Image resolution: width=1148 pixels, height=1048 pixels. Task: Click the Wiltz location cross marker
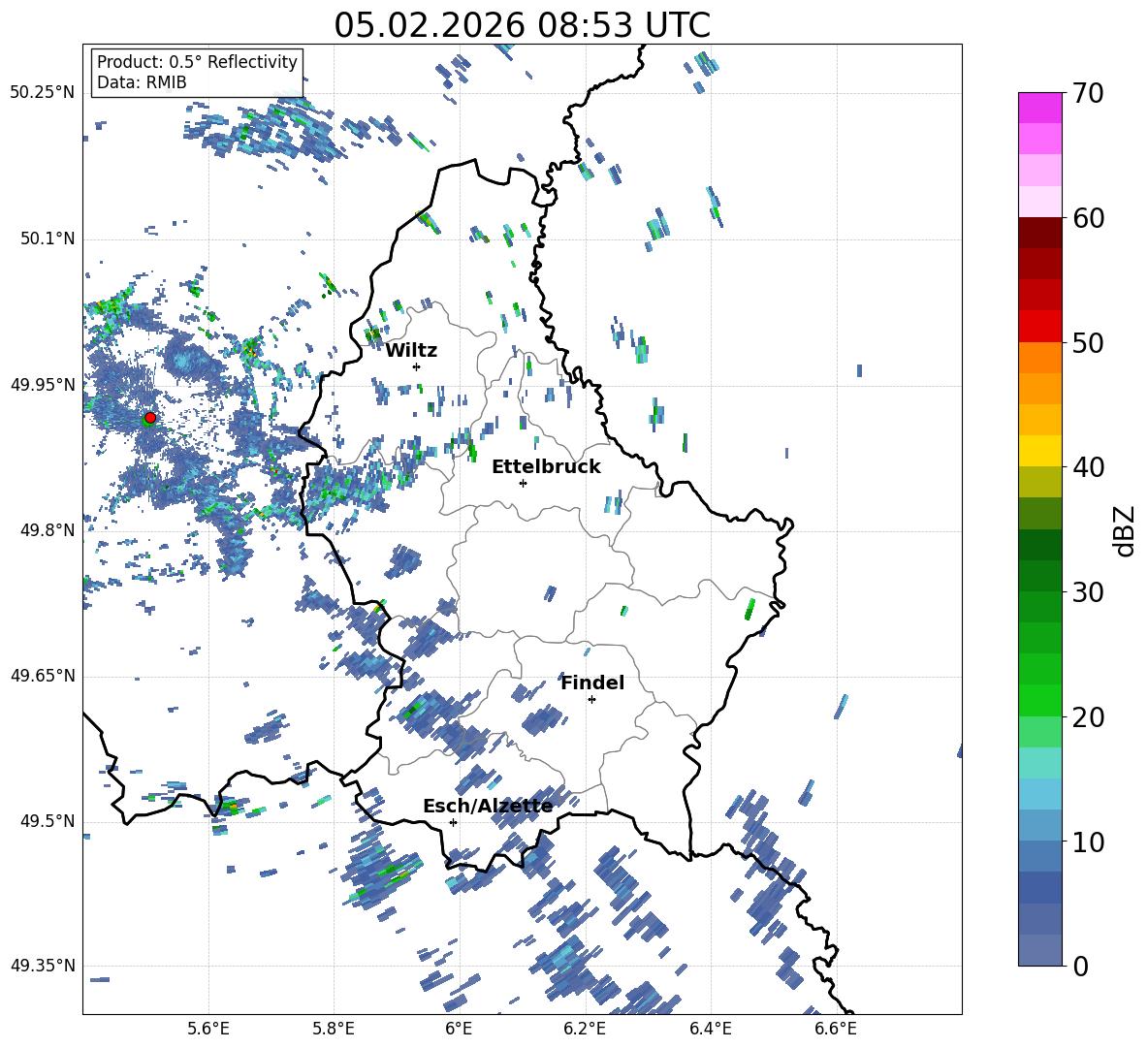coord(416,366)
